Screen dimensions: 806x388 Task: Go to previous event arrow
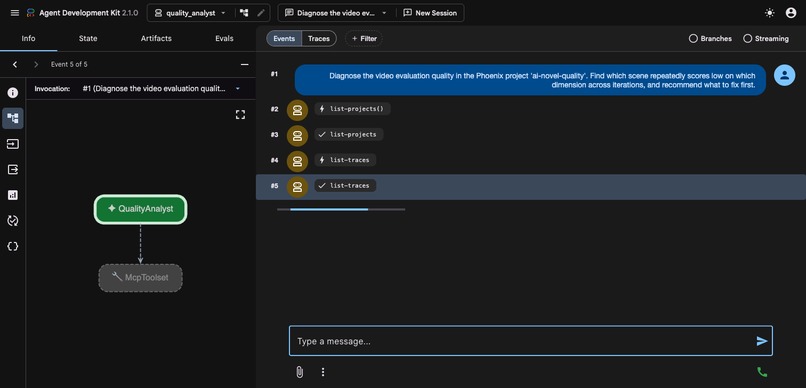(x=15, y=64)
